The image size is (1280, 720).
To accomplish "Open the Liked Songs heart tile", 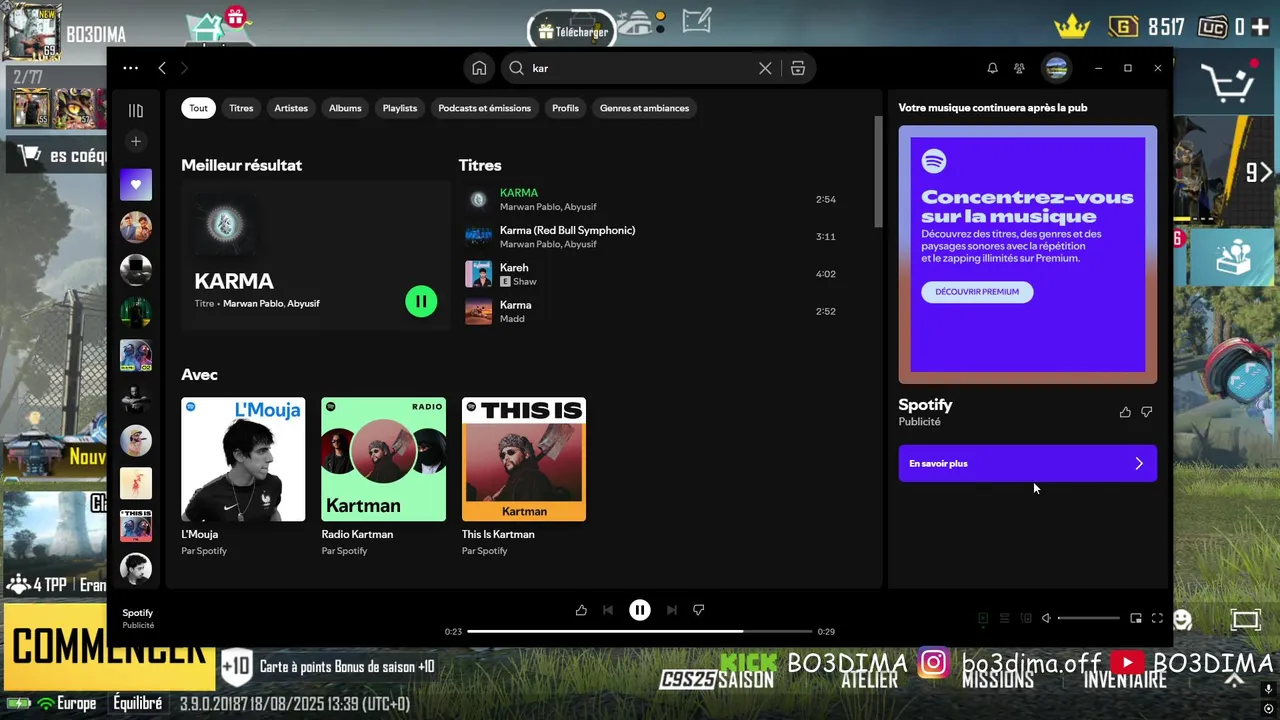I will [x=136, y=184].
